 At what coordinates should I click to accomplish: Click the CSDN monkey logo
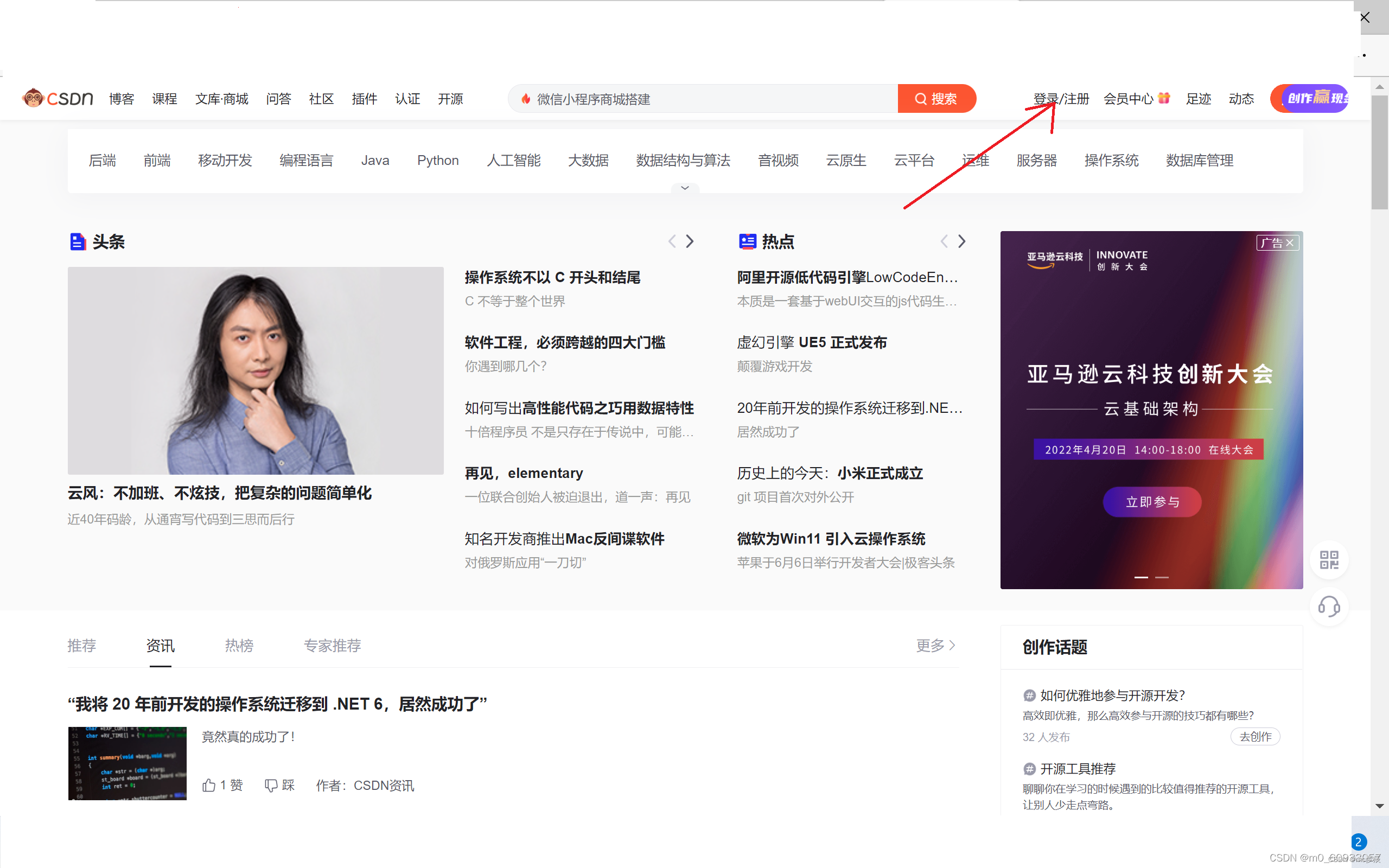coord(34,99)
